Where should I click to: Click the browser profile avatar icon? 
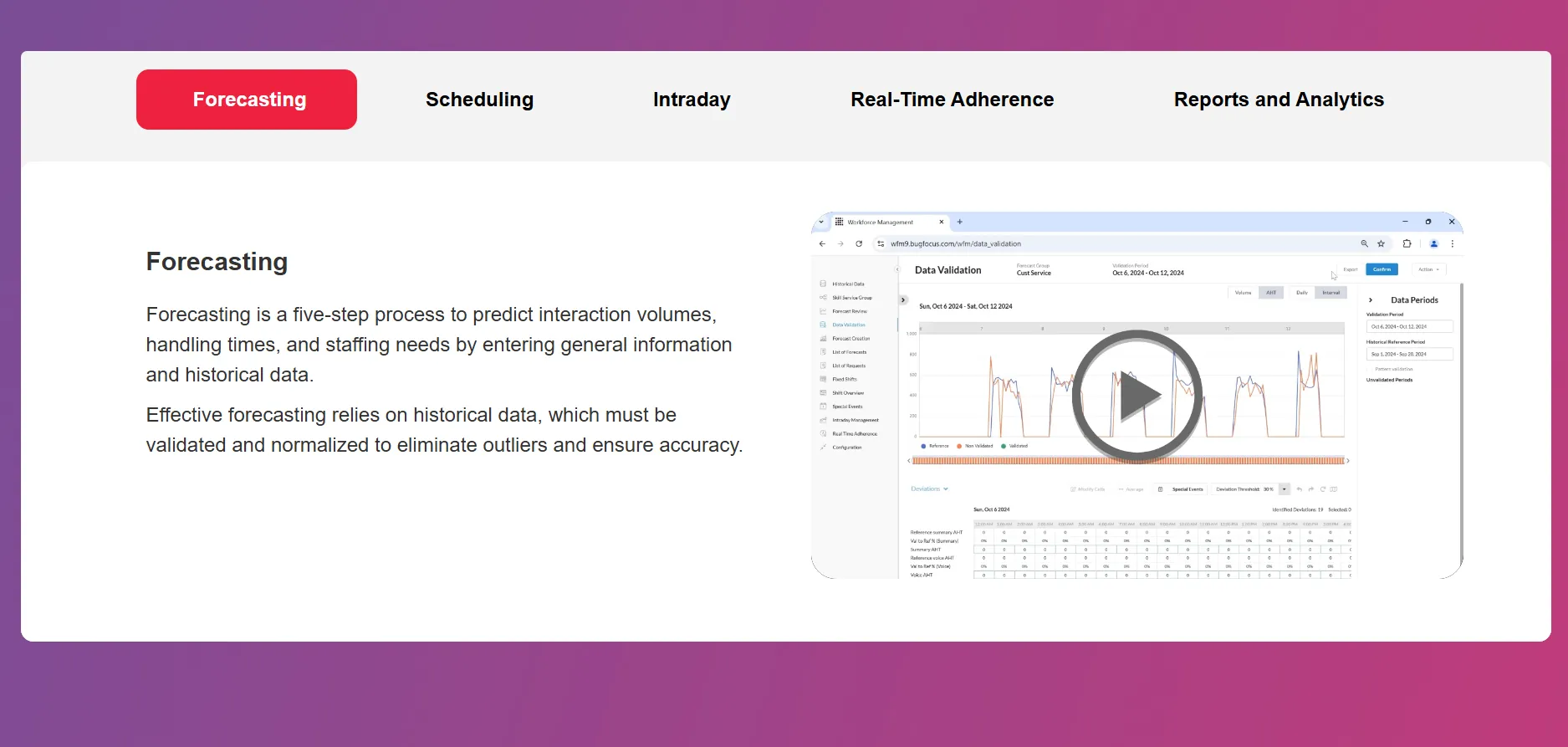click(x=1433, y=244)
